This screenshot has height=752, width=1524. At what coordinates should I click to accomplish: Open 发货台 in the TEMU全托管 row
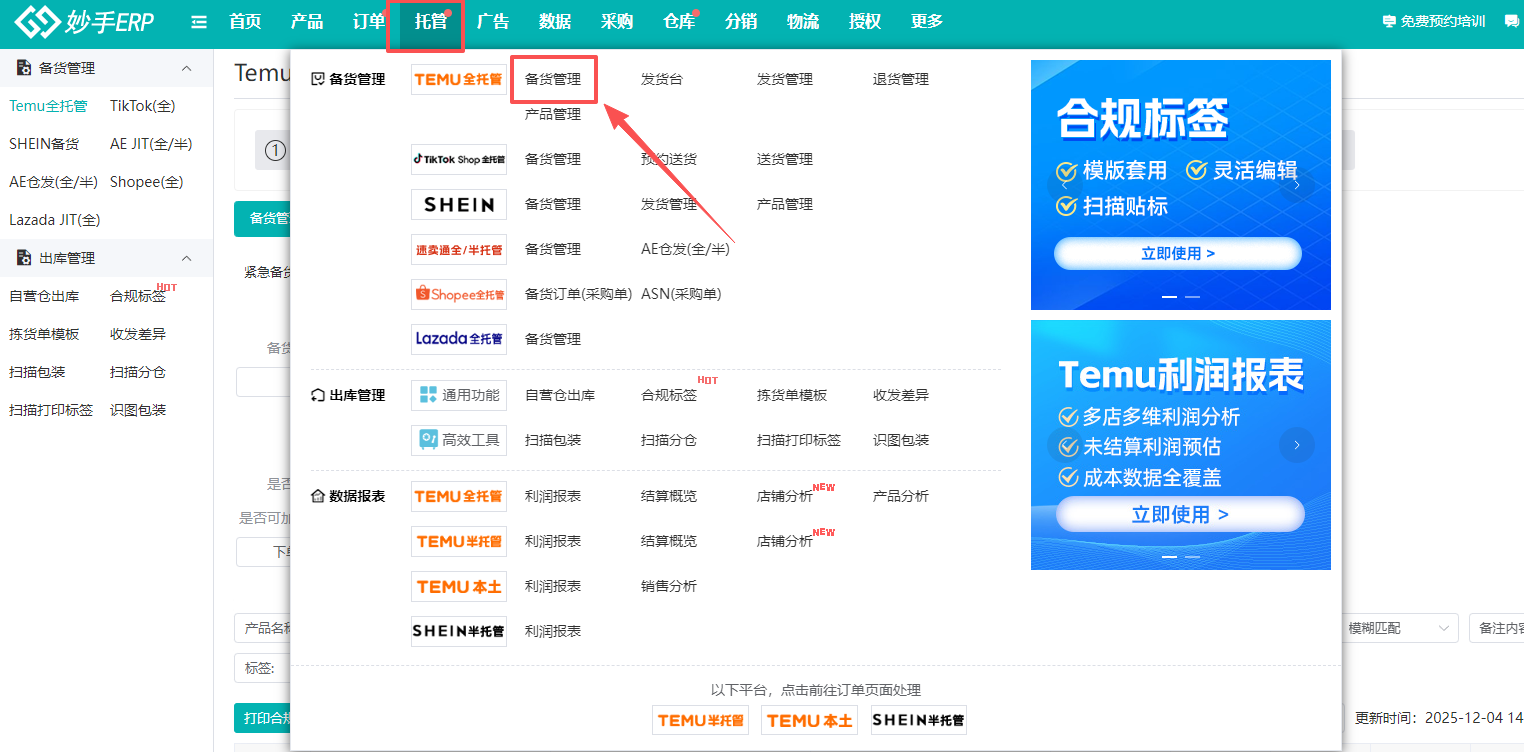pyautogui.click(x=662, y=79)
